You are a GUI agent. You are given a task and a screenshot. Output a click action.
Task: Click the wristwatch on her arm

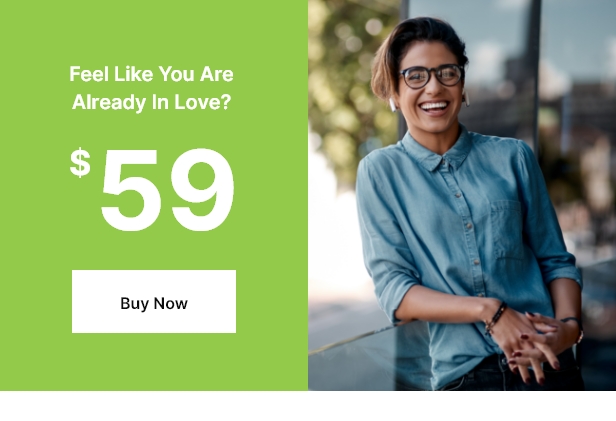point(574,329)
